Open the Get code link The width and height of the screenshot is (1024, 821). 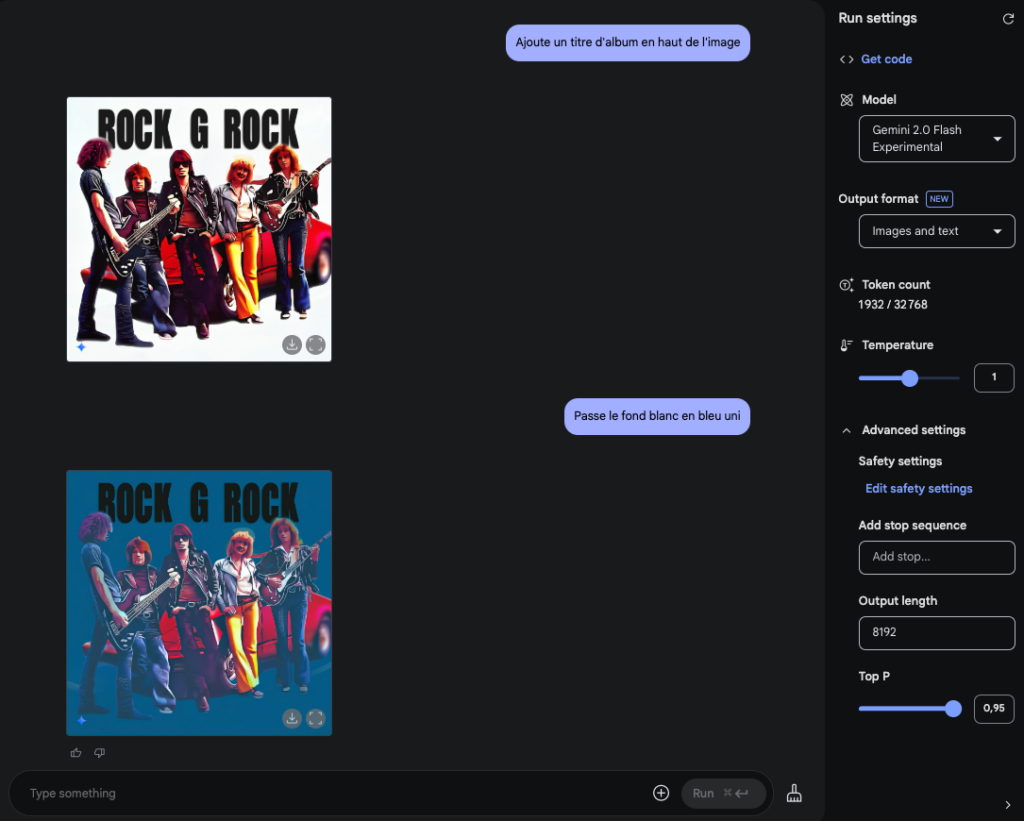click(886, 59)
